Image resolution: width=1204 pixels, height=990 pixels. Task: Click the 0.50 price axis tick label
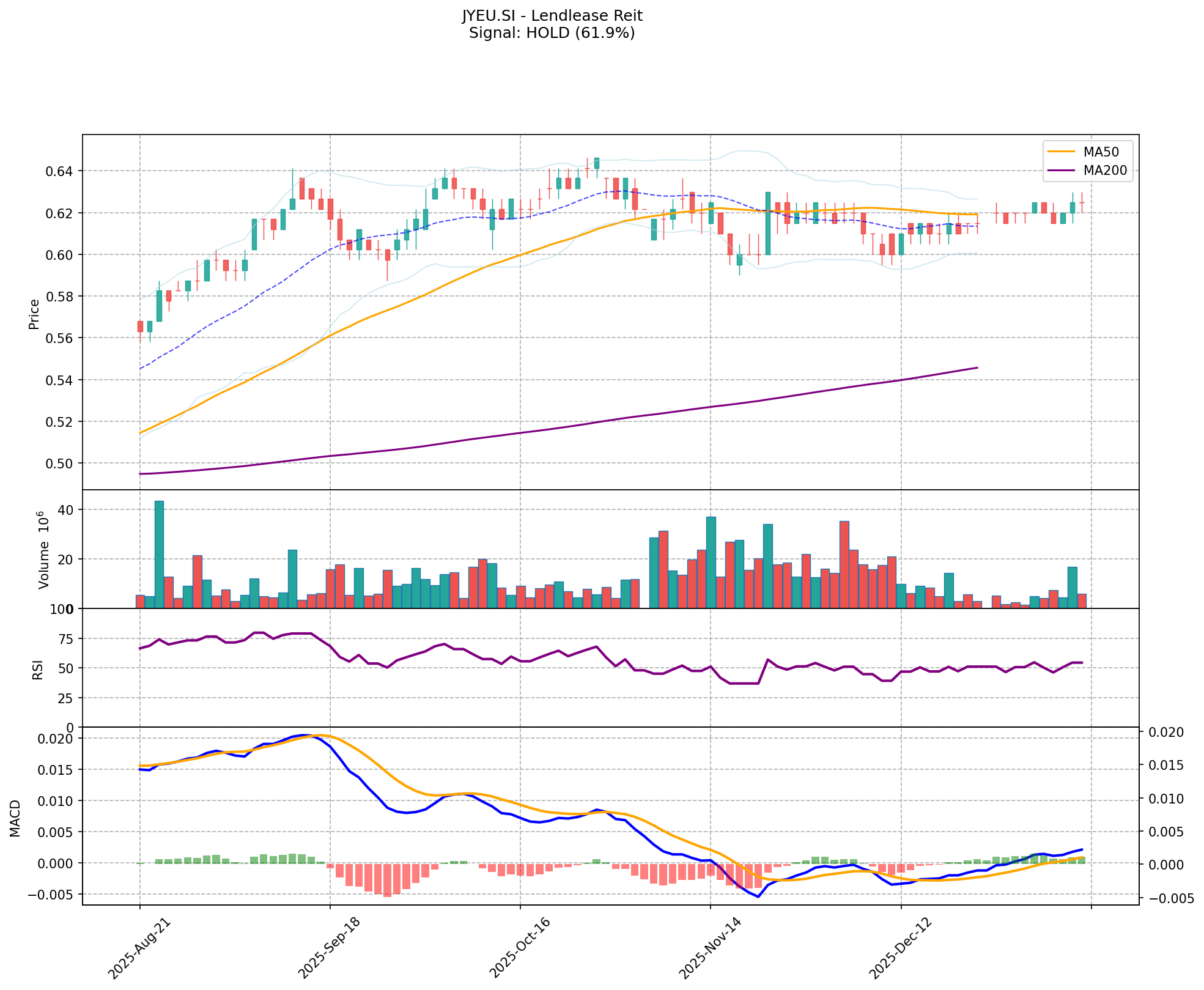tap(61, 464)
